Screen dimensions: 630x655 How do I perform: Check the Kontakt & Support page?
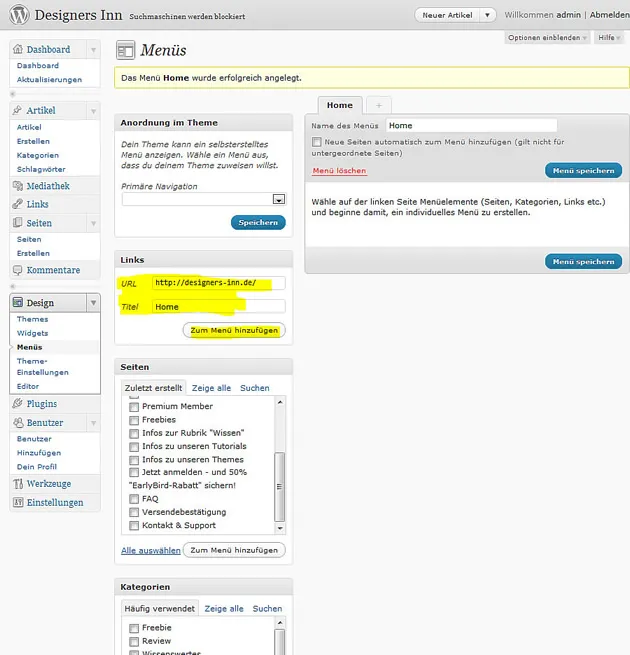(x=134, y=526)
